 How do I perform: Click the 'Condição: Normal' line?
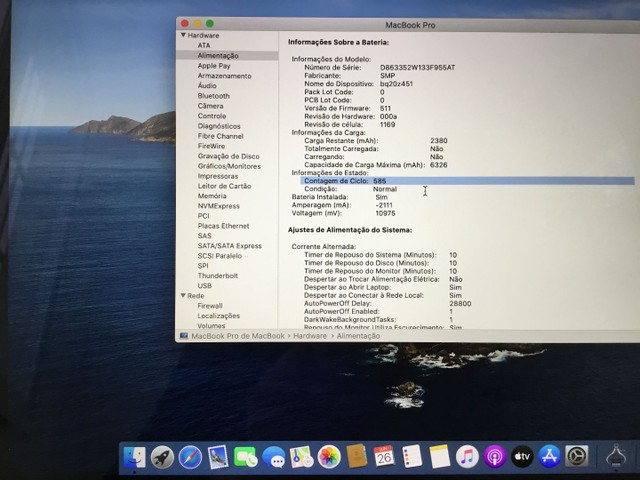350,189
